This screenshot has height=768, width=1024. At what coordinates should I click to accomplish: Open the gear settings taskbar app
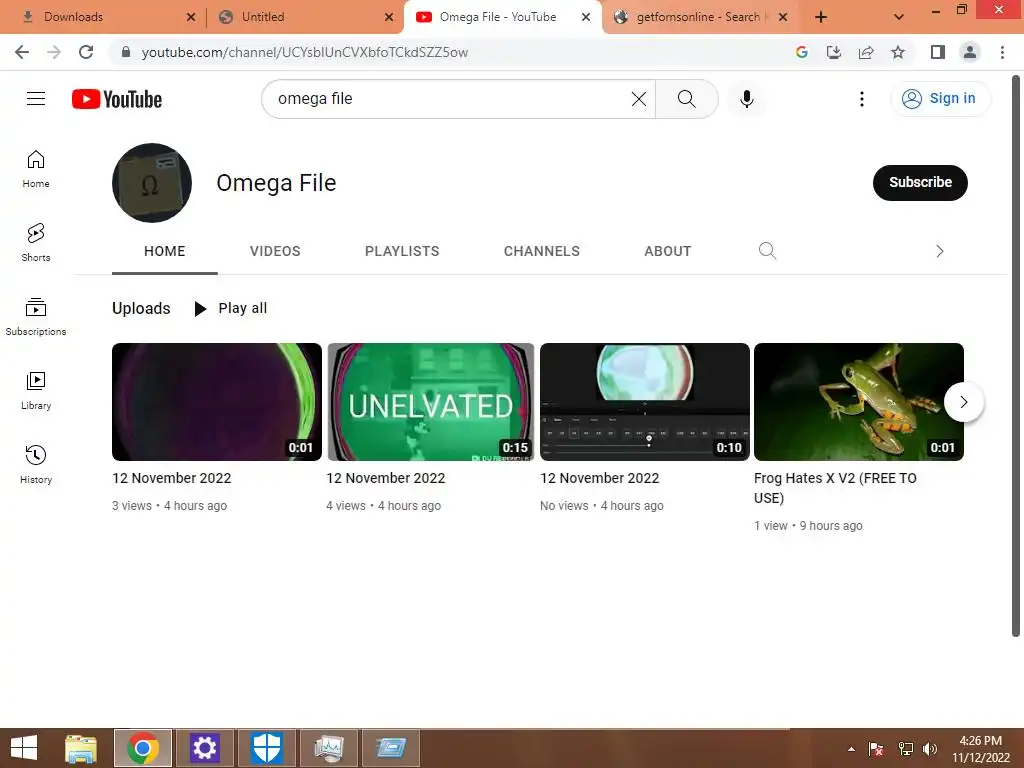pos(204,748)
